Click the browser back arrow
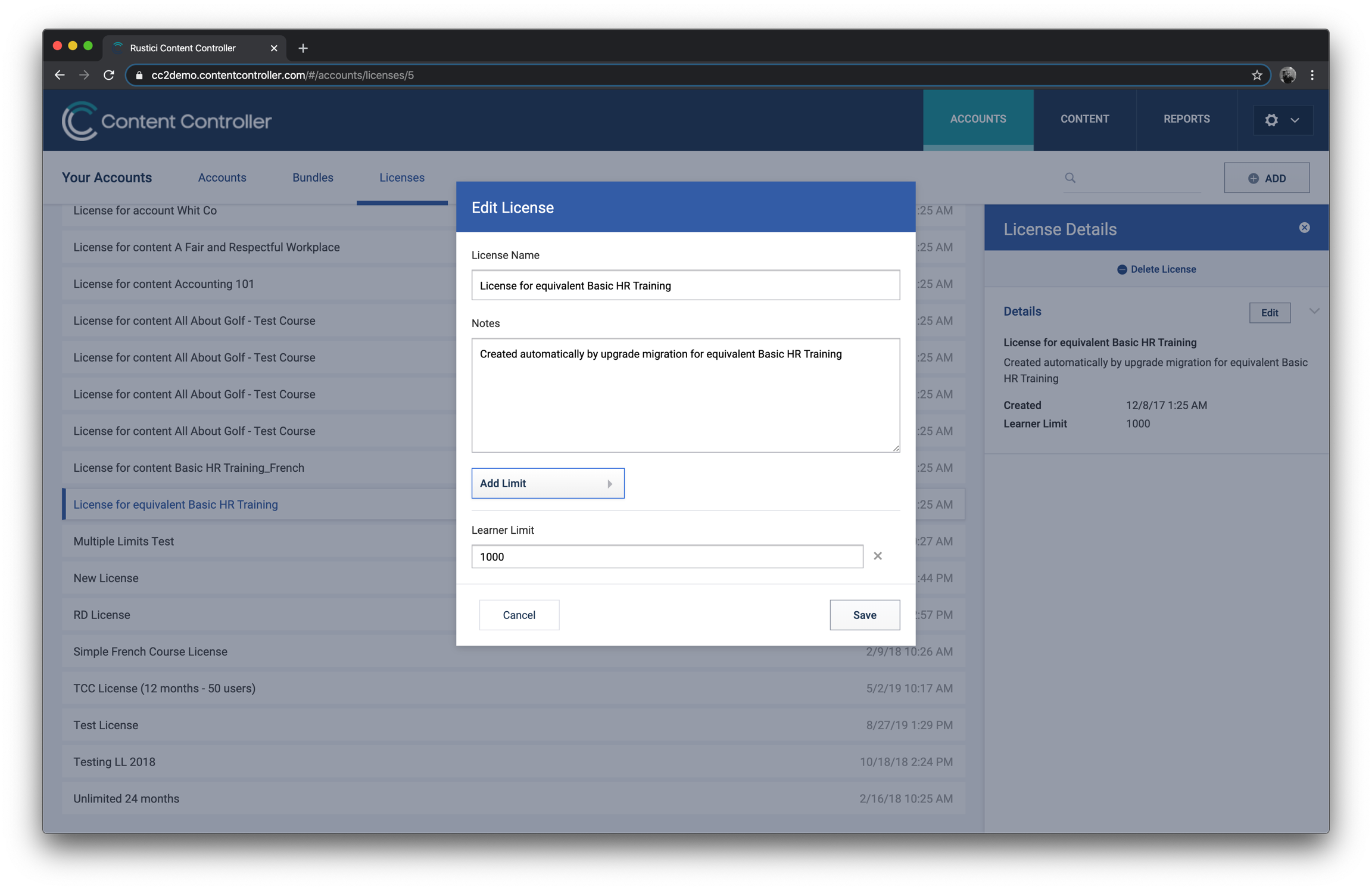The height and width of the screenshot is (890, 1372). point(60,75)
